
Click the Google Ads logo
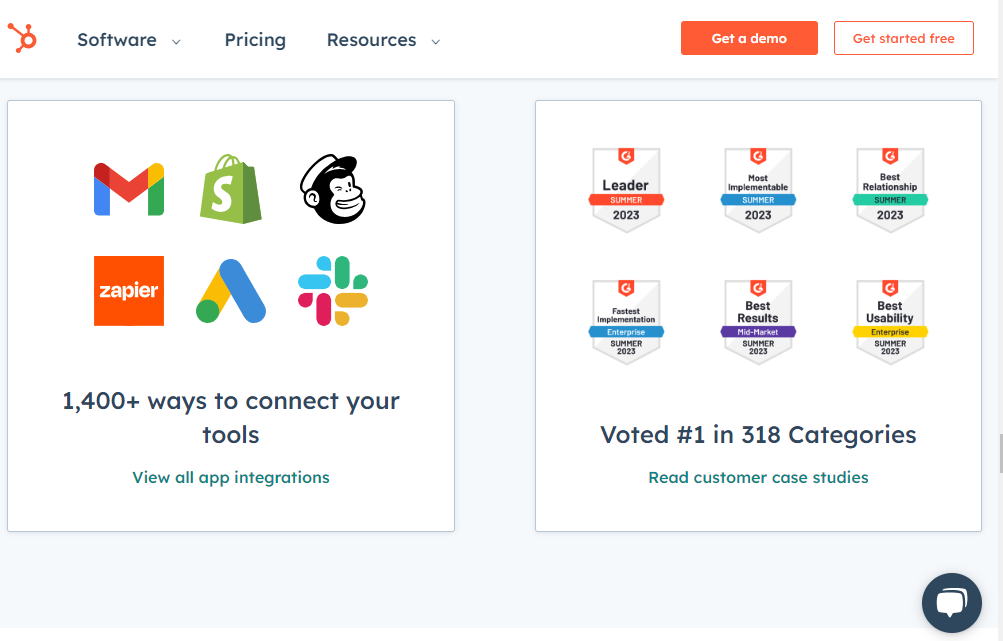coord(230,291)
